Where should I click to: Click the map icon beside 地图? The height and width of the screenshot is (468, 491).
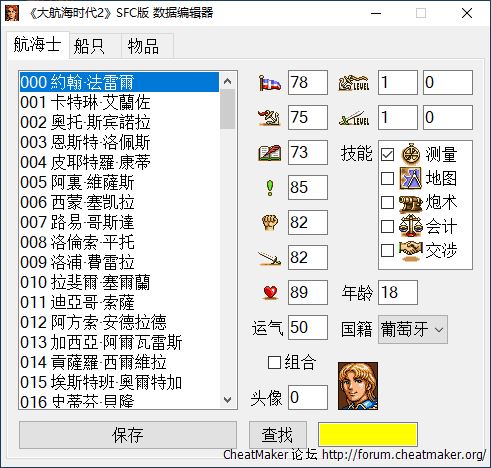tap(410, 178)
